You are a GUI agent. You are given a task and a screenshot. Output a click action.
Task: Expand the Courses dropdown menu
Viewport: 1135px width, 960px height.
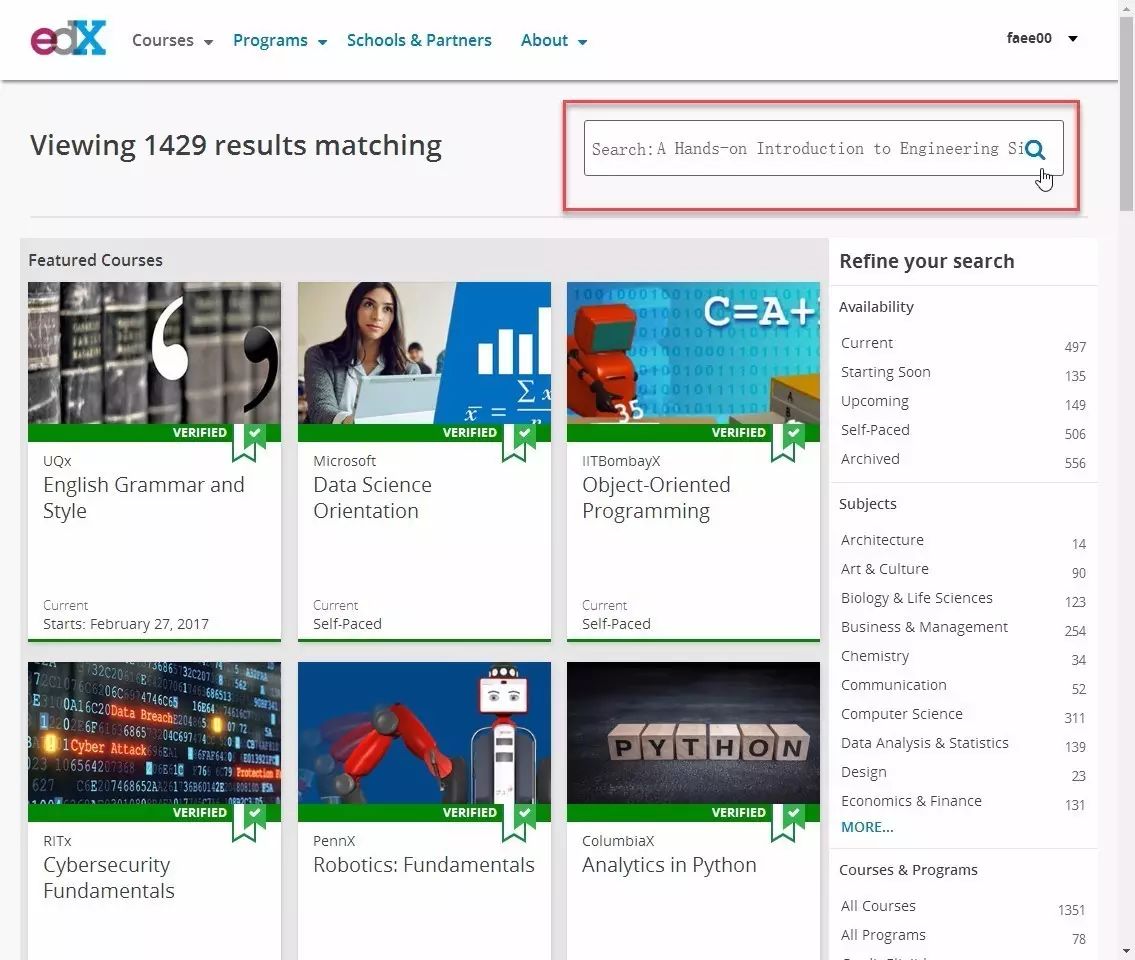172,41
